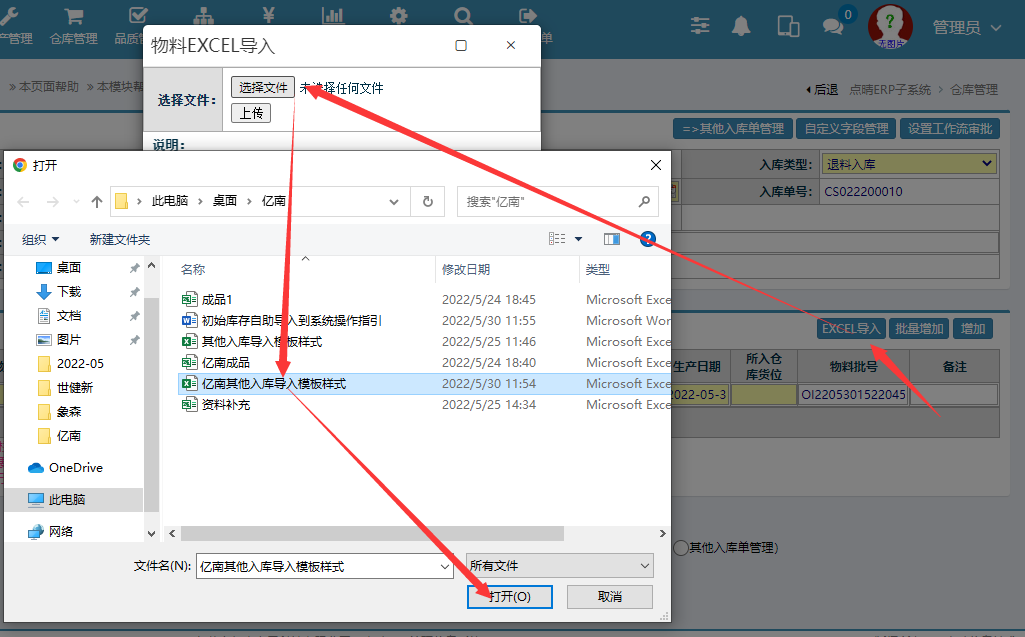This screenshot has height=637, width=1025.
Task: Refresh the file dialog folder view
Action: click(427, 201)
